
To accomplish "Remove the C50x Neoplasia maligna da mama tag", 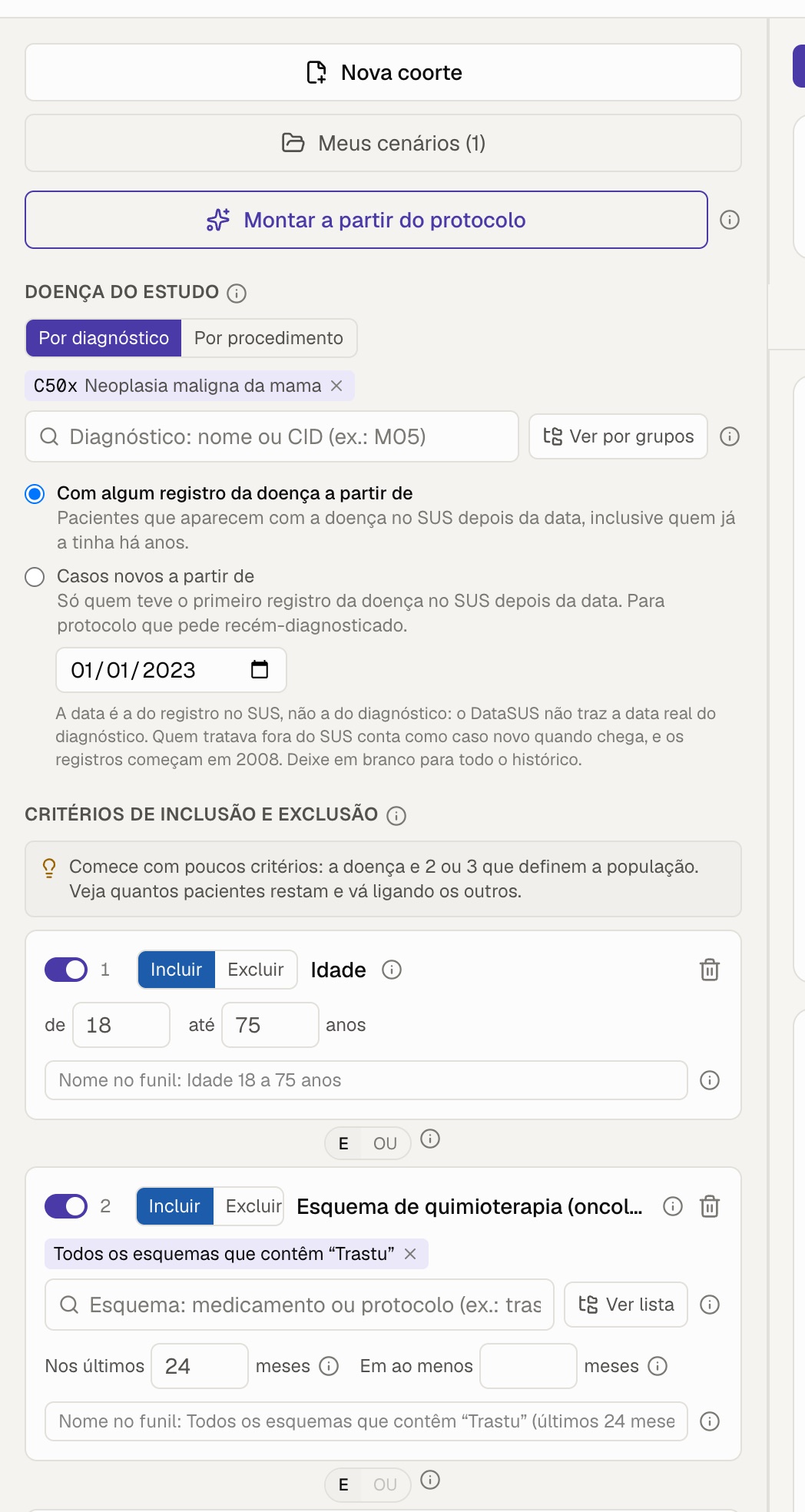I will (336, 386).
